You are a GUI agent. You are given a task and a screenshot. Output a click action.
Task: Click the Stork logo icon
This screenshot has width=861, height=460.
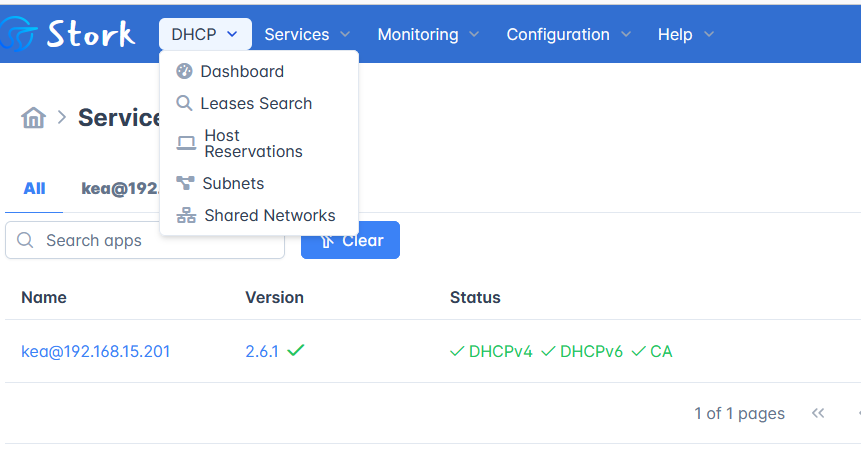pyautogui.click(x=18, y=33)
